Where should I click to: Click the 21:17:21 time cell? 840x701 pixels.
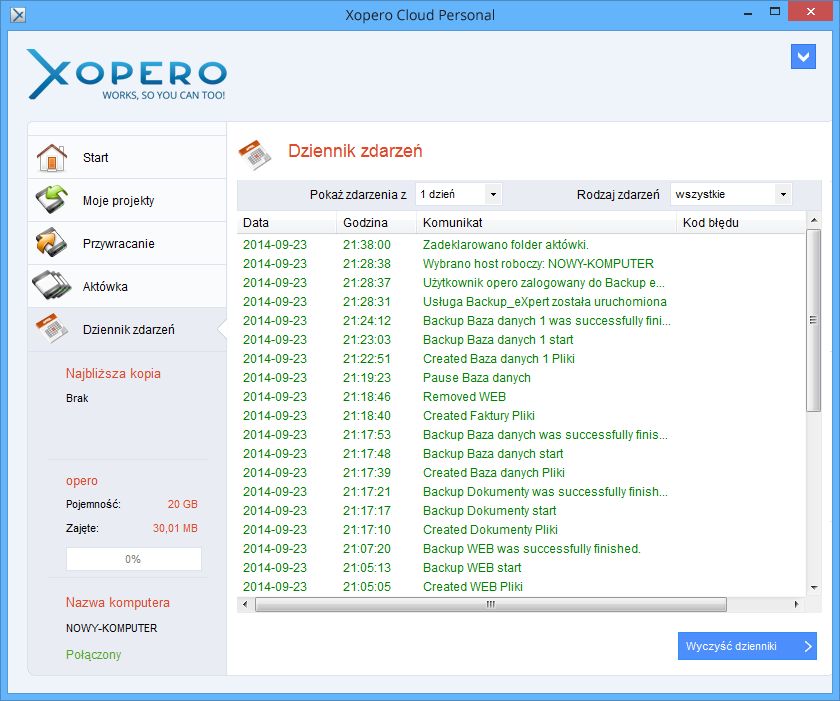tap(367, 492)
